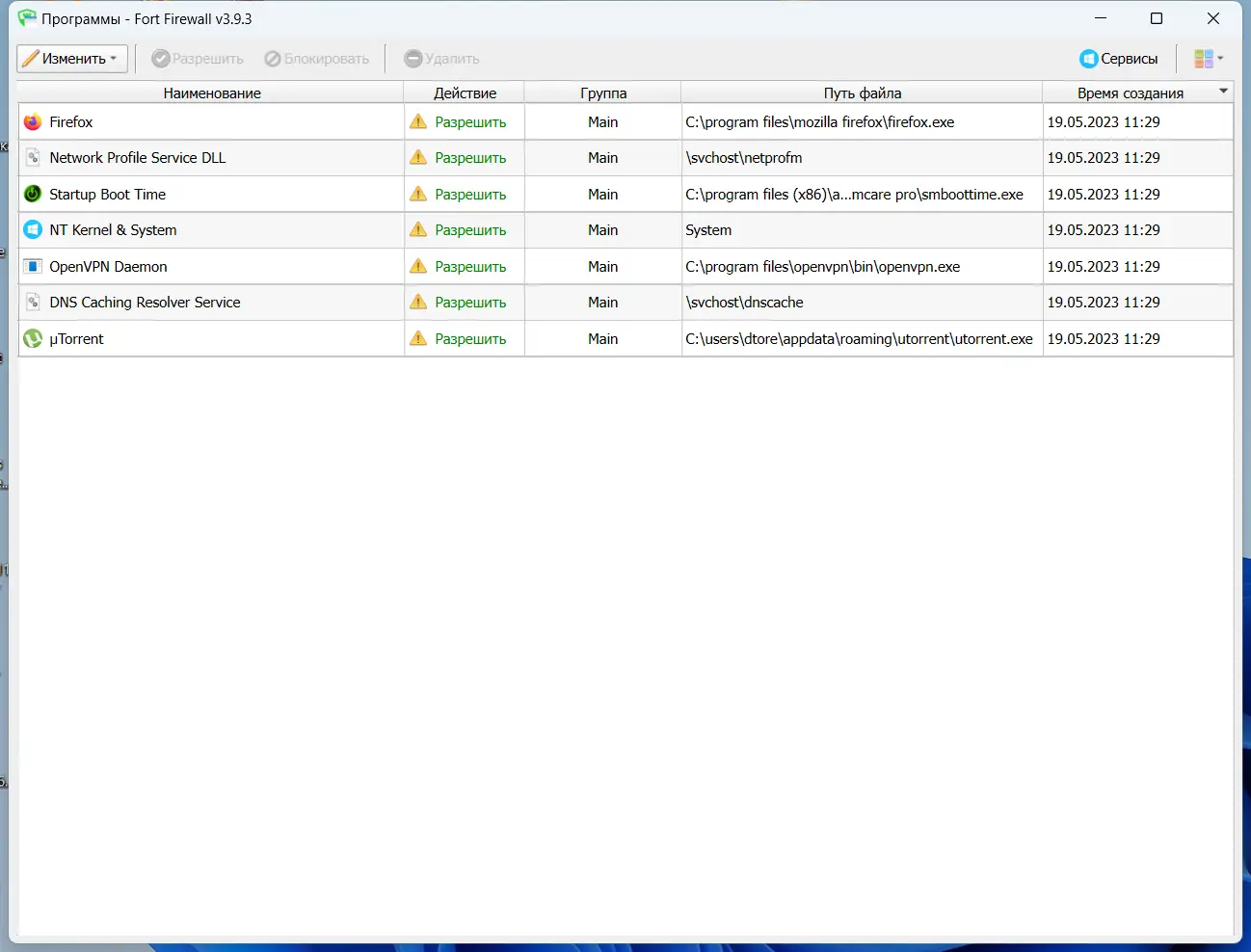Screen dimensions: 1251x952
Task: Open the Сервисы services window
Action: point(1119,59)
